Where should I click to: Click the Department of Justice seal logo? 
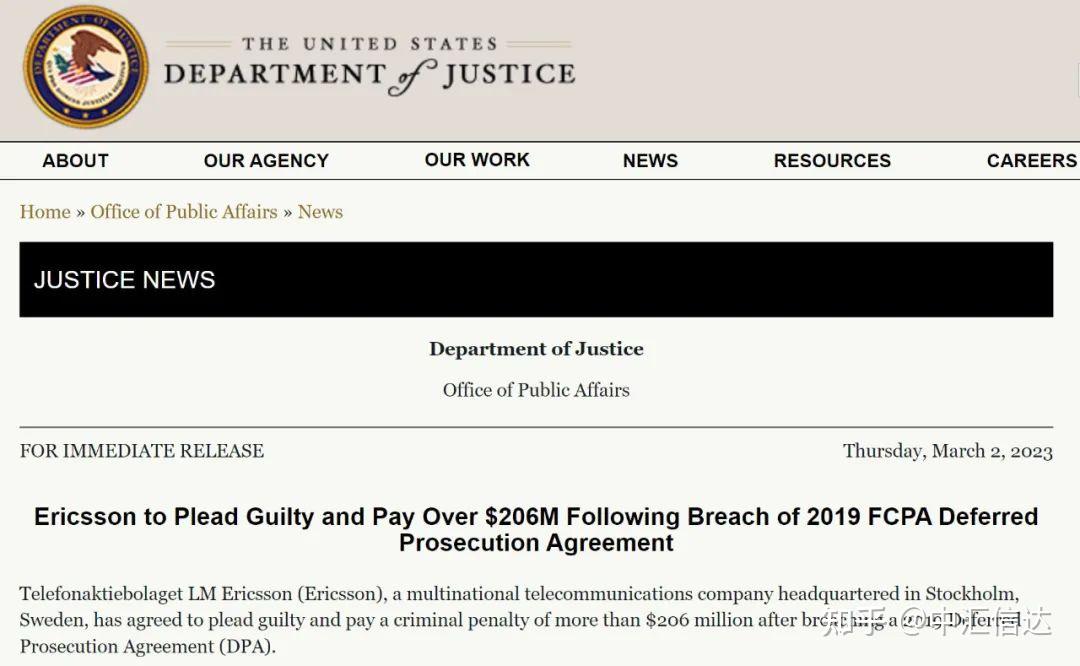[85, 67]
